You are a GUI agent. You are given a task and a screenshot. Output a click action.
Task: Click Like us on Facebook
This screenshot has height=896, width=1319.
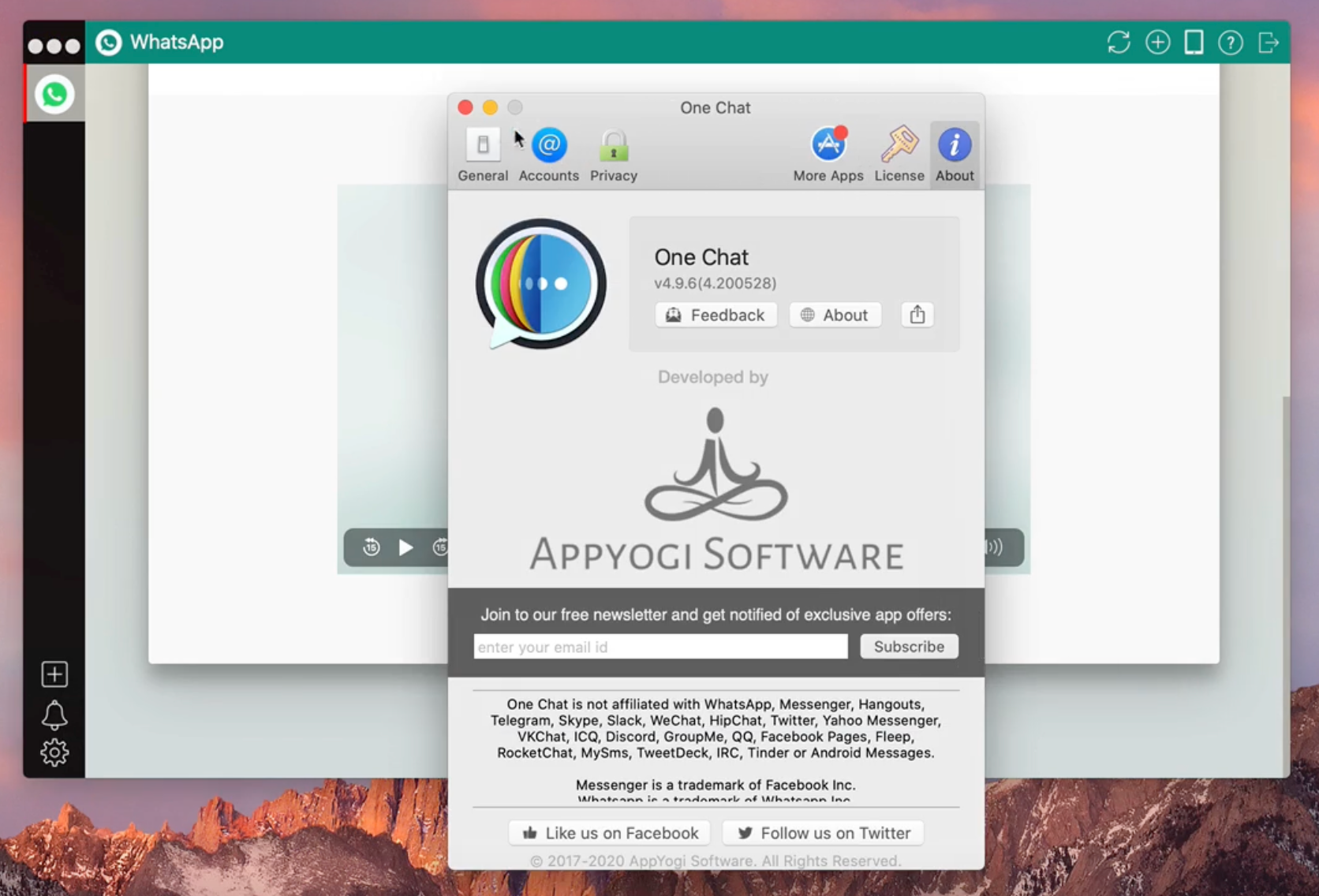pos(610,833)
